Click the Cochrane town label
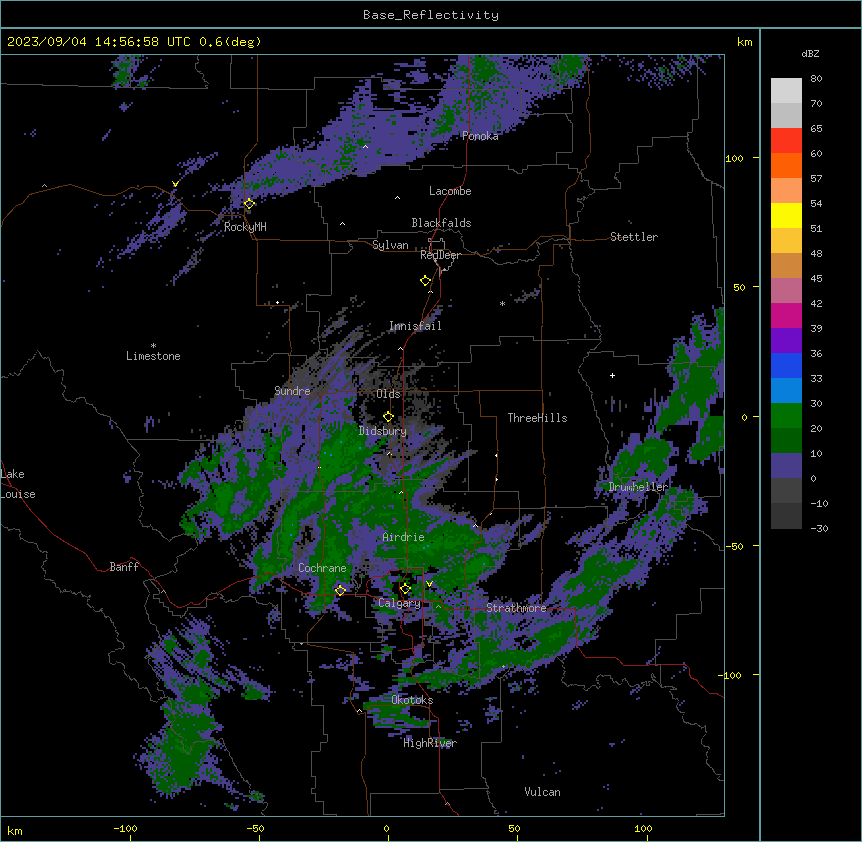The height and width of the screenshot is (842, 862). click(x=322, y=568)
